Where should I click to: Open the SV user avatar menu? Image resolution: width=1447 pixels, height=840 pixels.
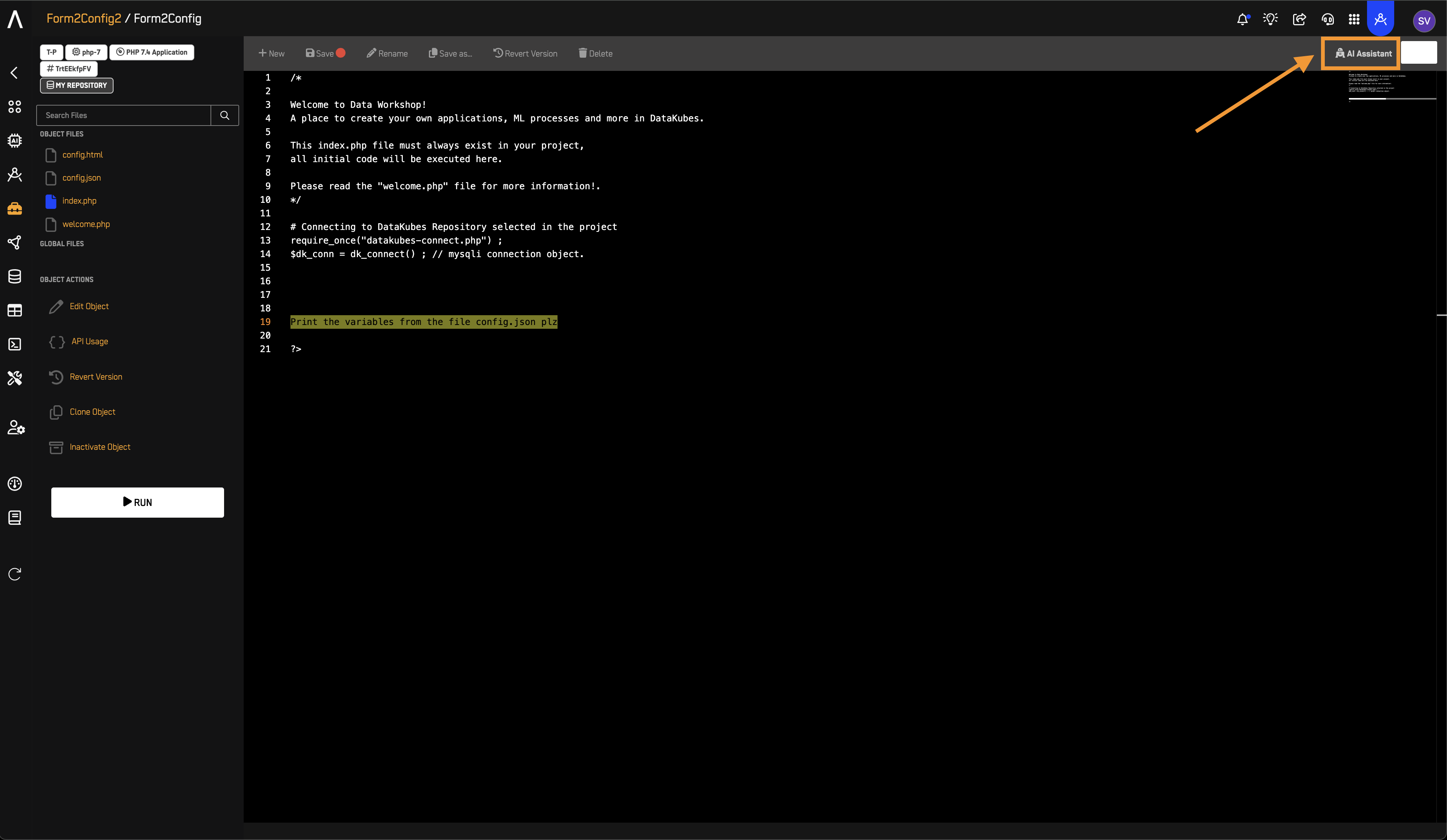click(x=1424, y=21)
